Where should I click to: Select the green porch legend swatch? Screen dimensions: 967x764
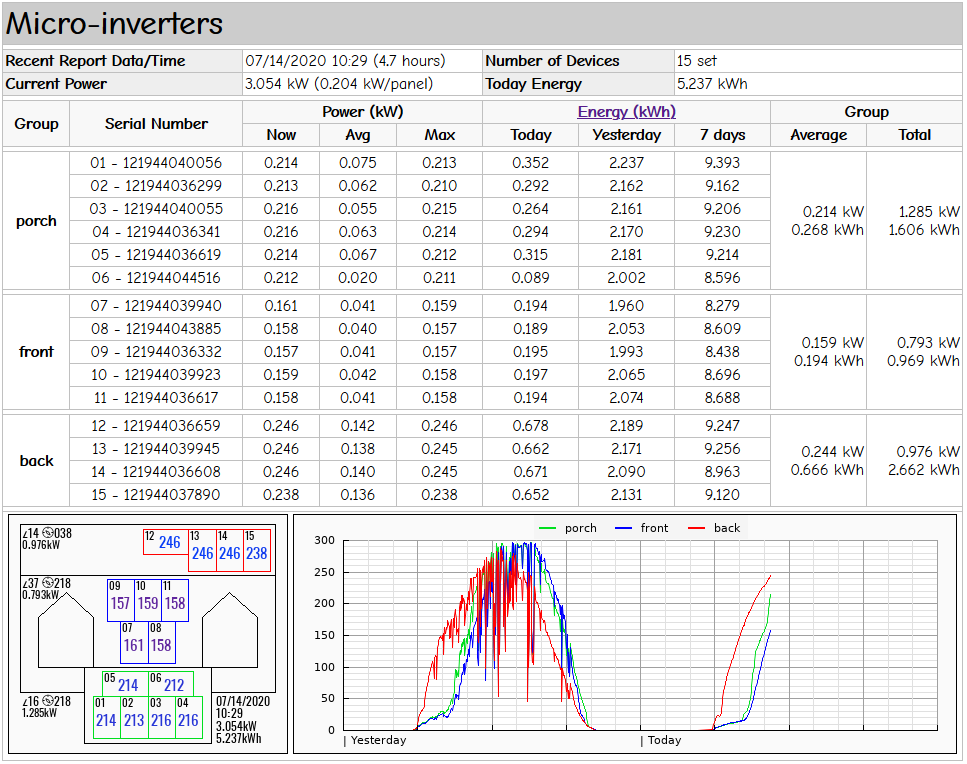click(548, 528)
